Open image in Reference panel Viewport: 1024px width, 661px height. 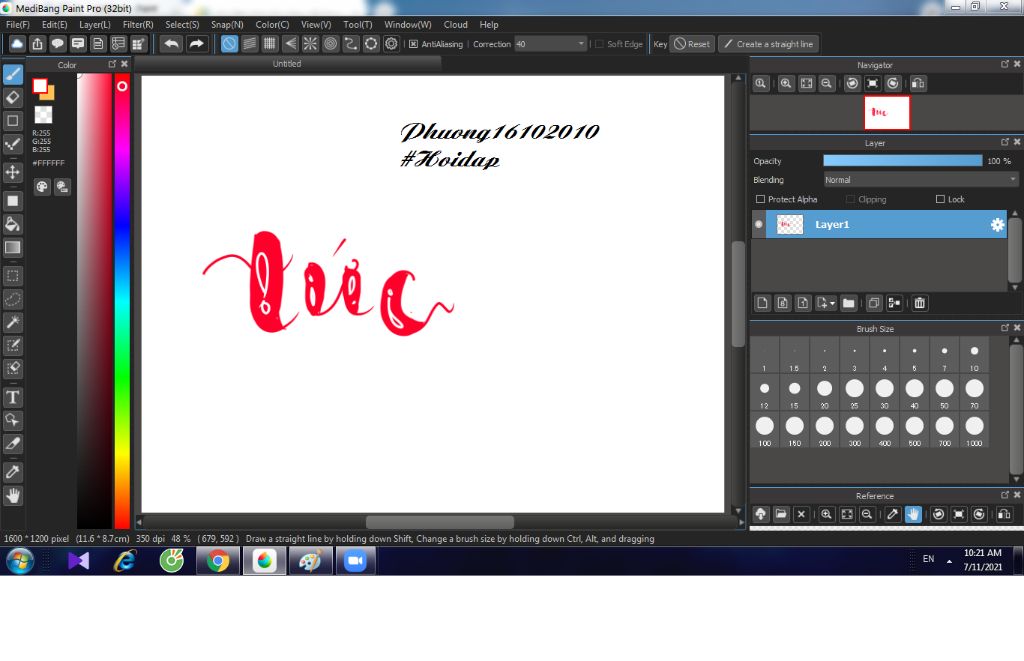pos(781,514)
